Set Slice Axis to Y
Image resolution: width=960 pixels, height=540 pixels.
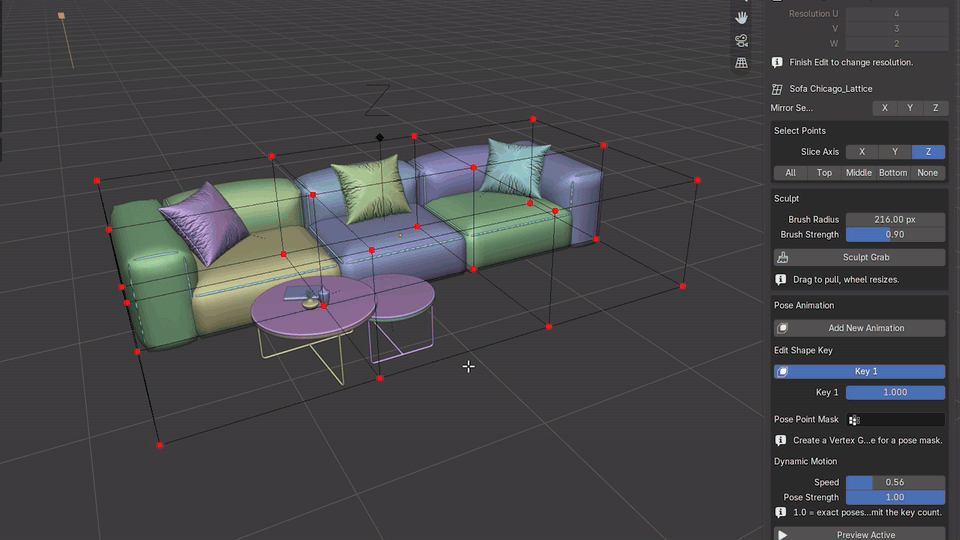pyautogui.click(x=895, y=152)
